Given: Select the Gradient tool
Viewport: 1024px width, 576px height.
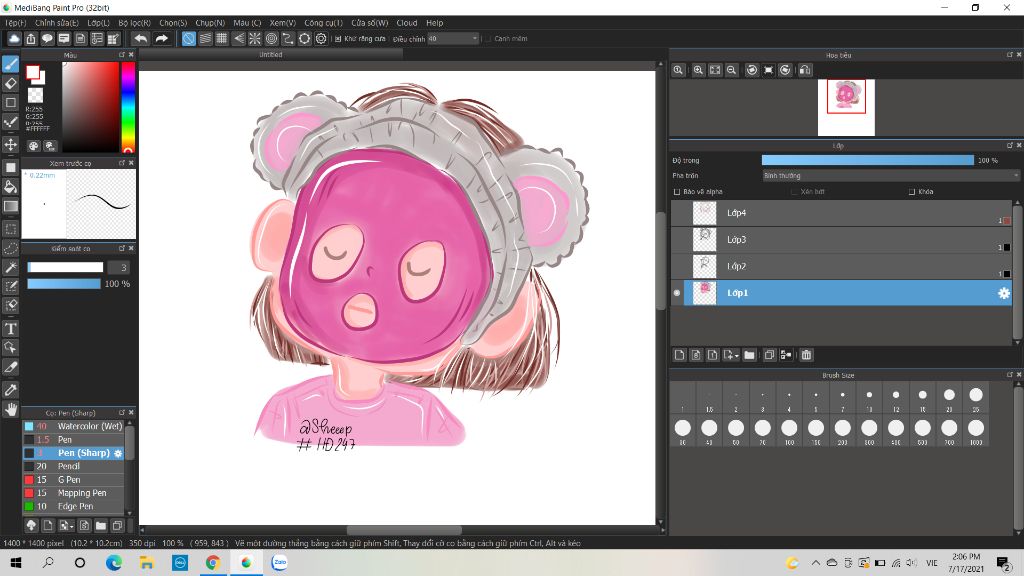Looking at the screenshot, I should (x=10, y=206).
